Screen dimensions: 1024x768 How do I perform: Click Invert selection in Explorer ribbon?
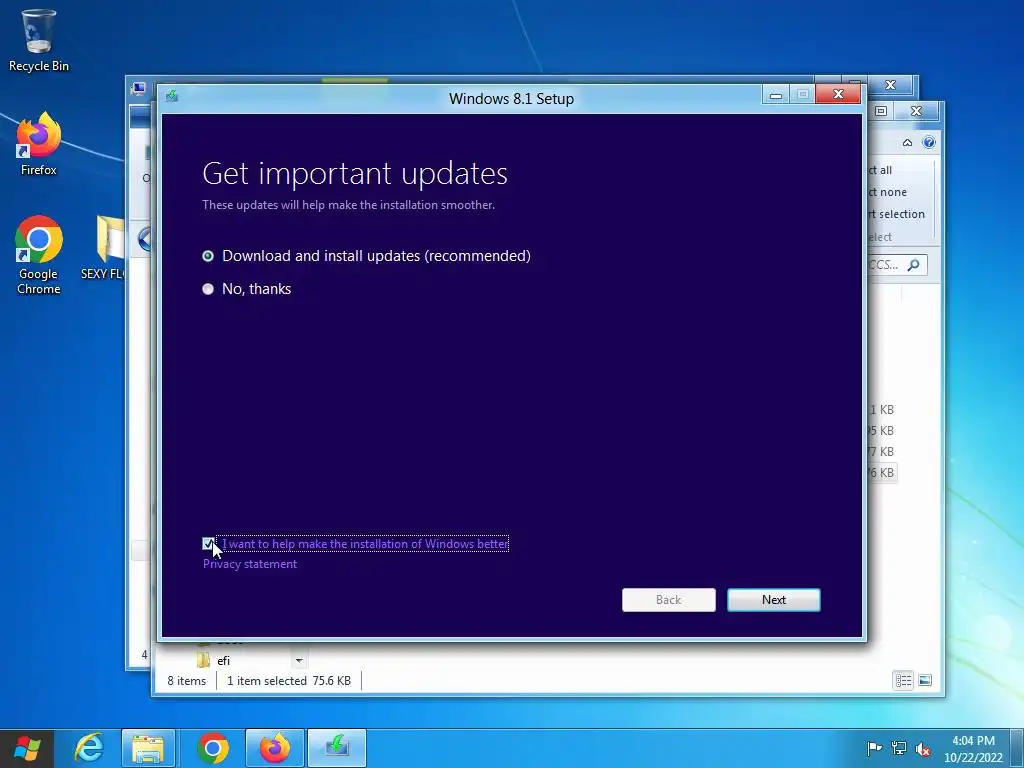point(896,214)
